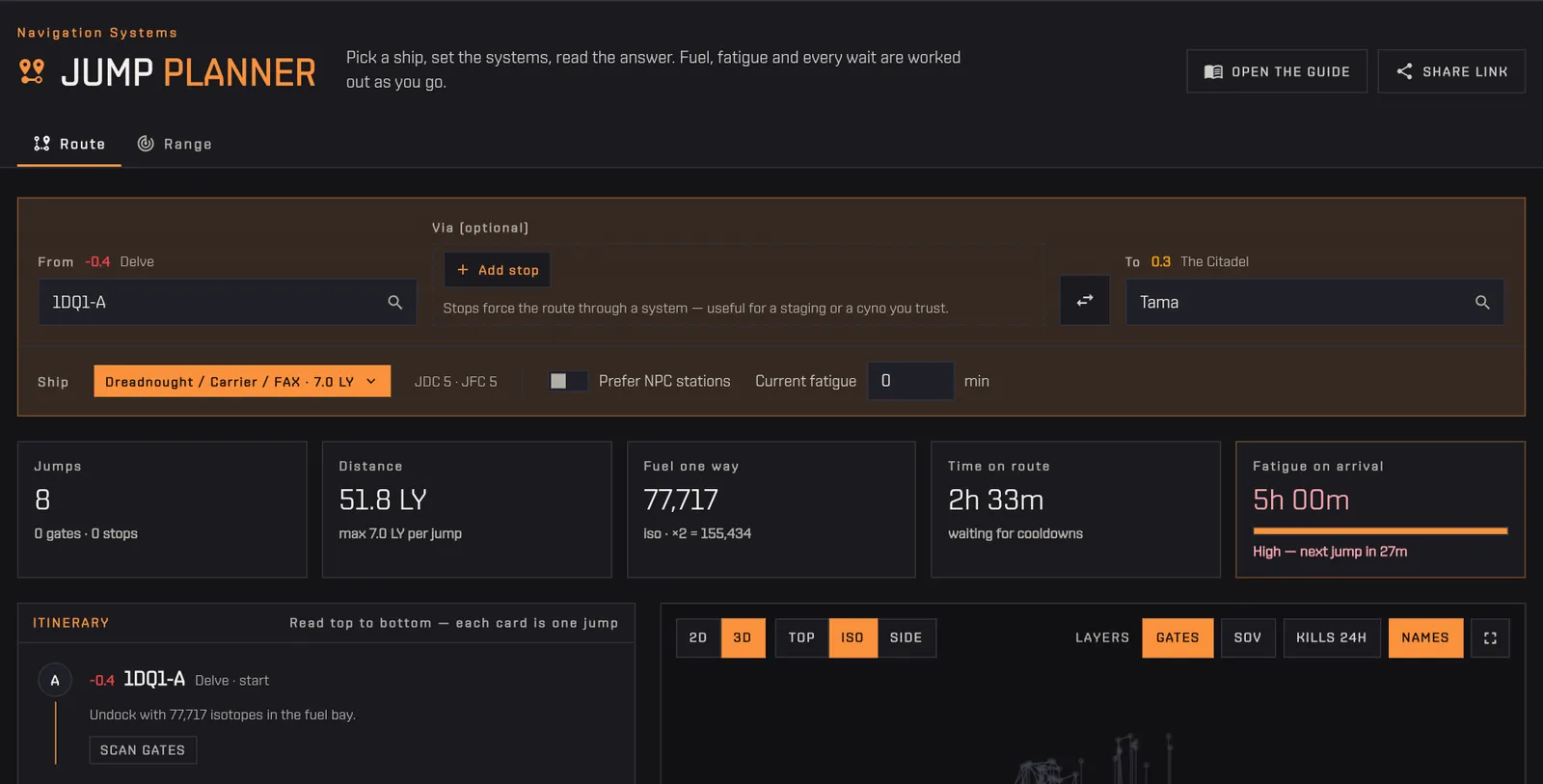Screen dimensions: 1543x784
Task: Click the From system input 1DQ1-A
Action: [x=228, y=302]
